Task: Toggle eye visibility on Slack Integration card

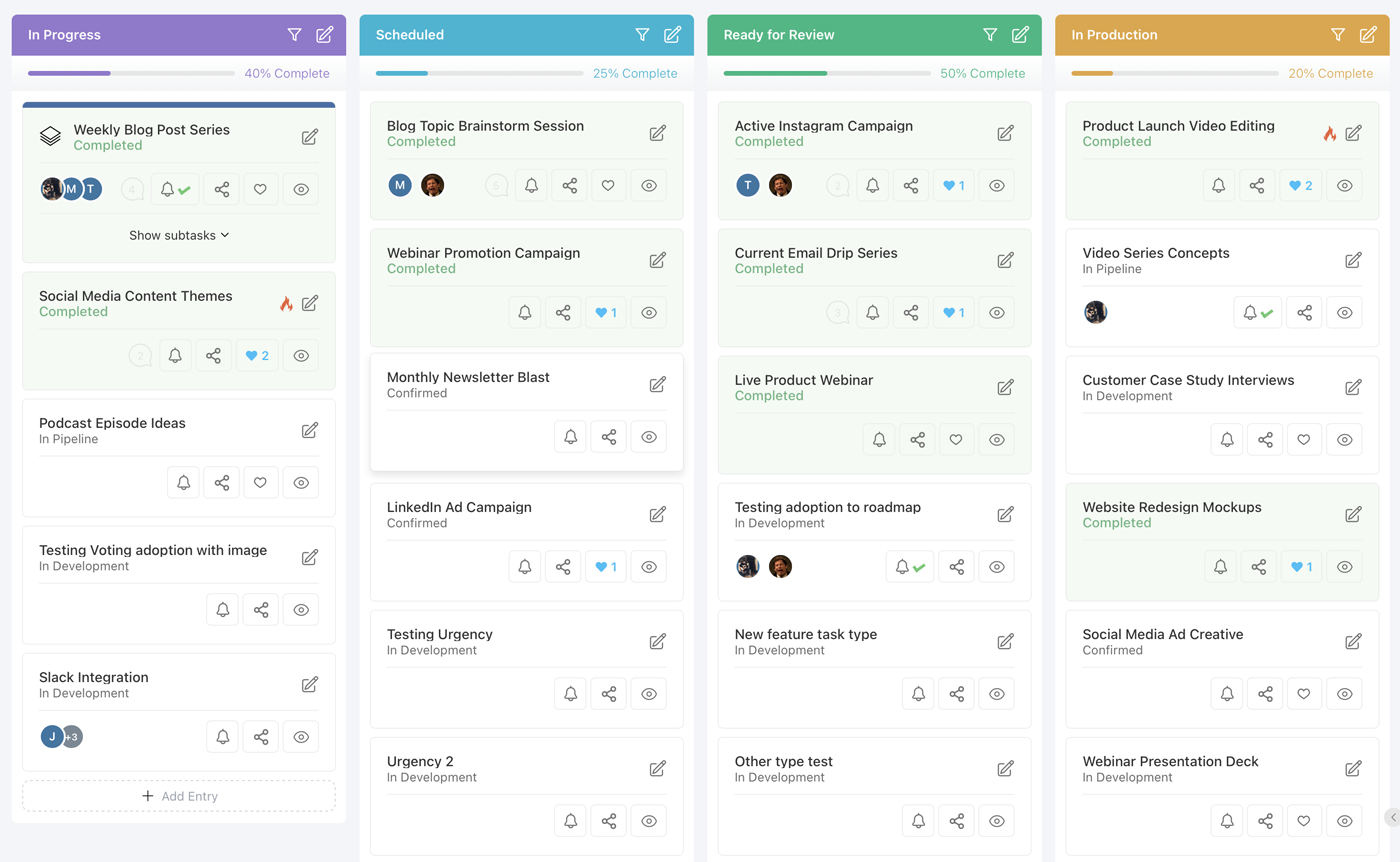Action: [301, 737]
